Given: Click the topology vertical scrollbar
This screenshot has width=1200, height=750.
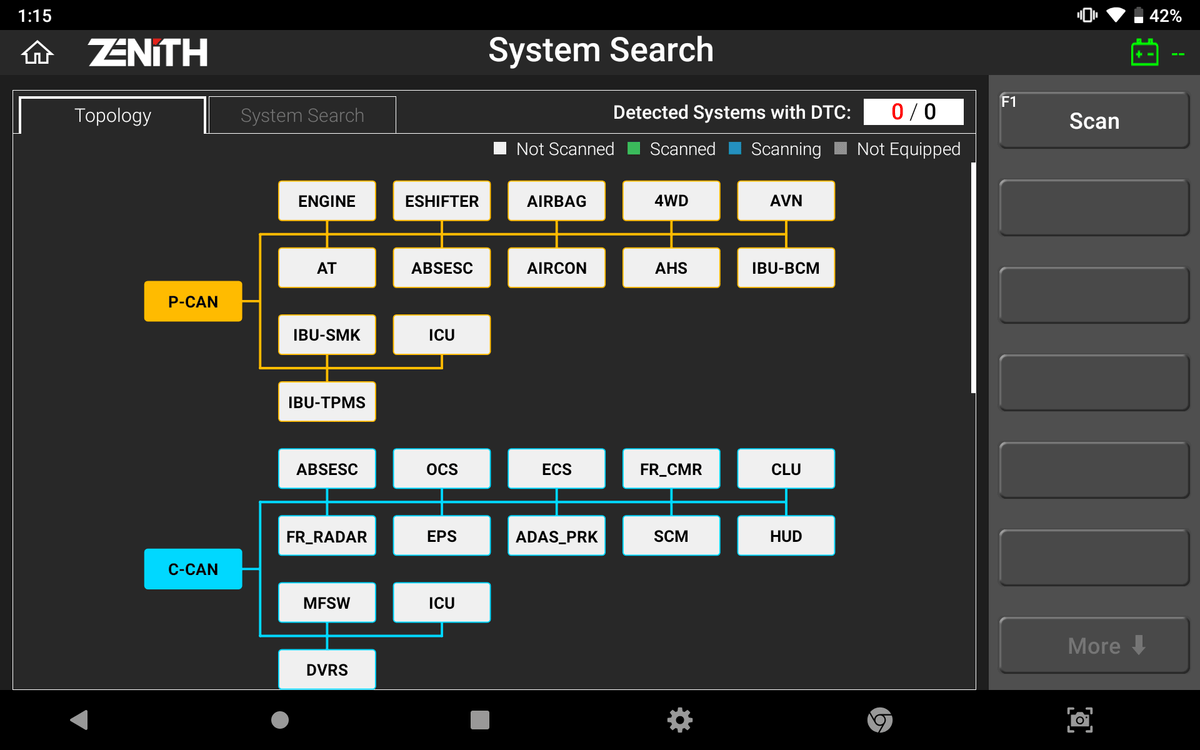Looking at the screenshot, I should point(973,278).
